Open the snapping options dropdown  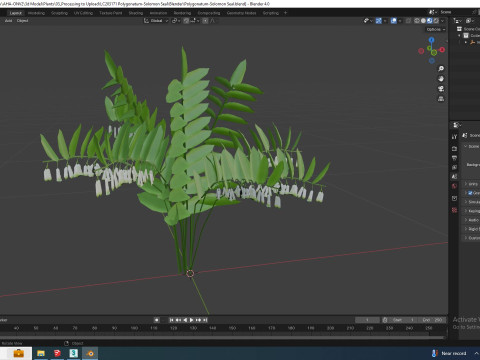click(195, 21)
